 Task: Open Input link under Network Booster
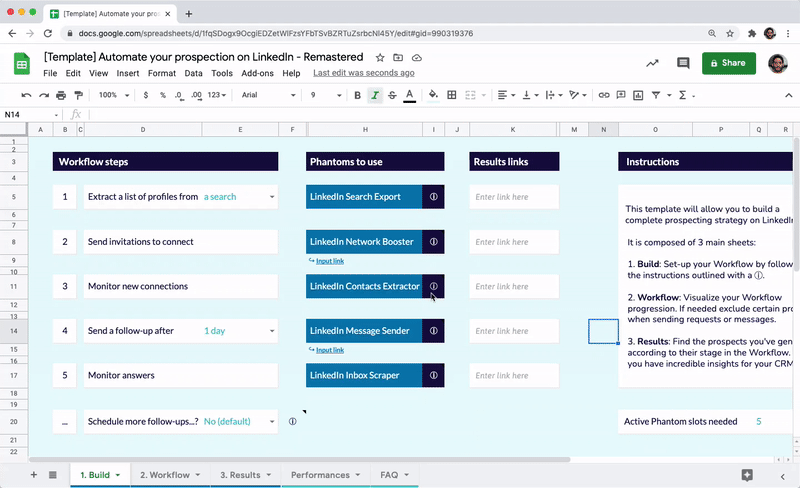pyautogui.click(x=329, y=261)
